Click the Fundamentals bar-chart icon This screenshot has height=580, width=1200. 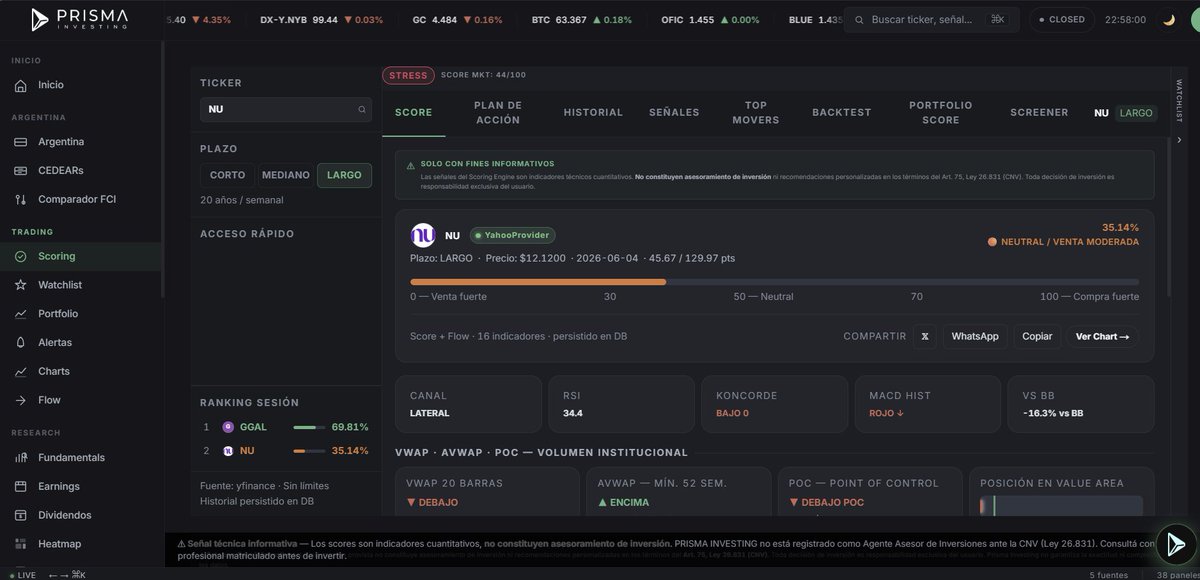[21, 457]
